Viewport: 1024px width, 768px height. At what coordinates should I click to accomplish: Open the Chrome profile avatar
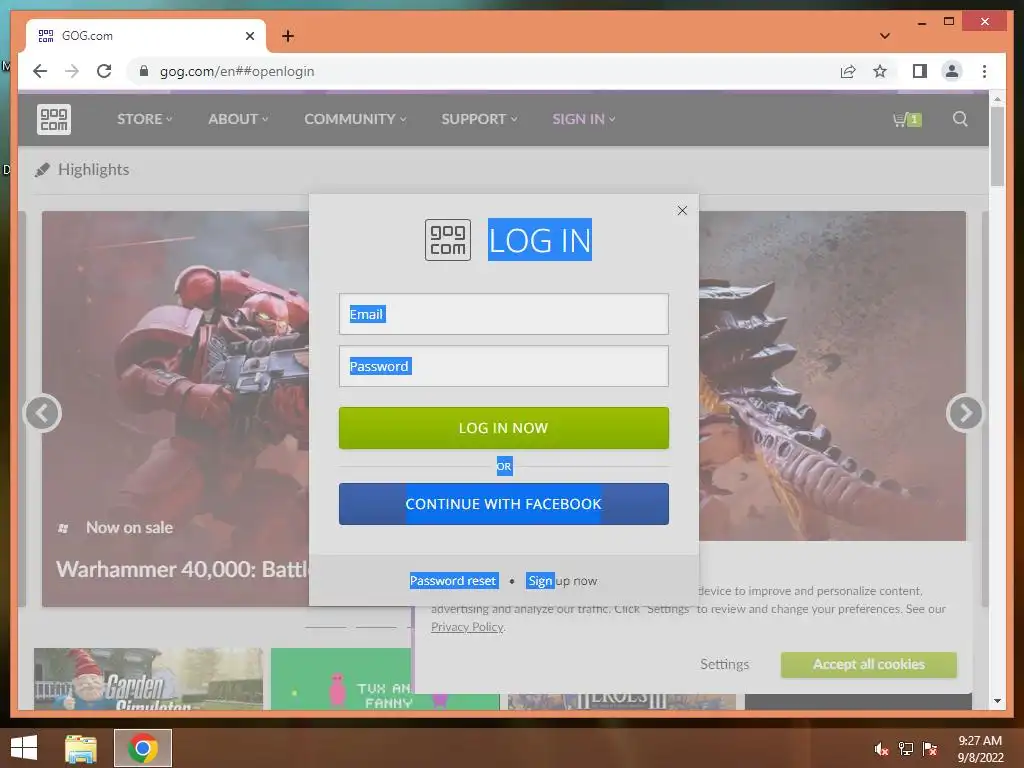pos(952,71)
